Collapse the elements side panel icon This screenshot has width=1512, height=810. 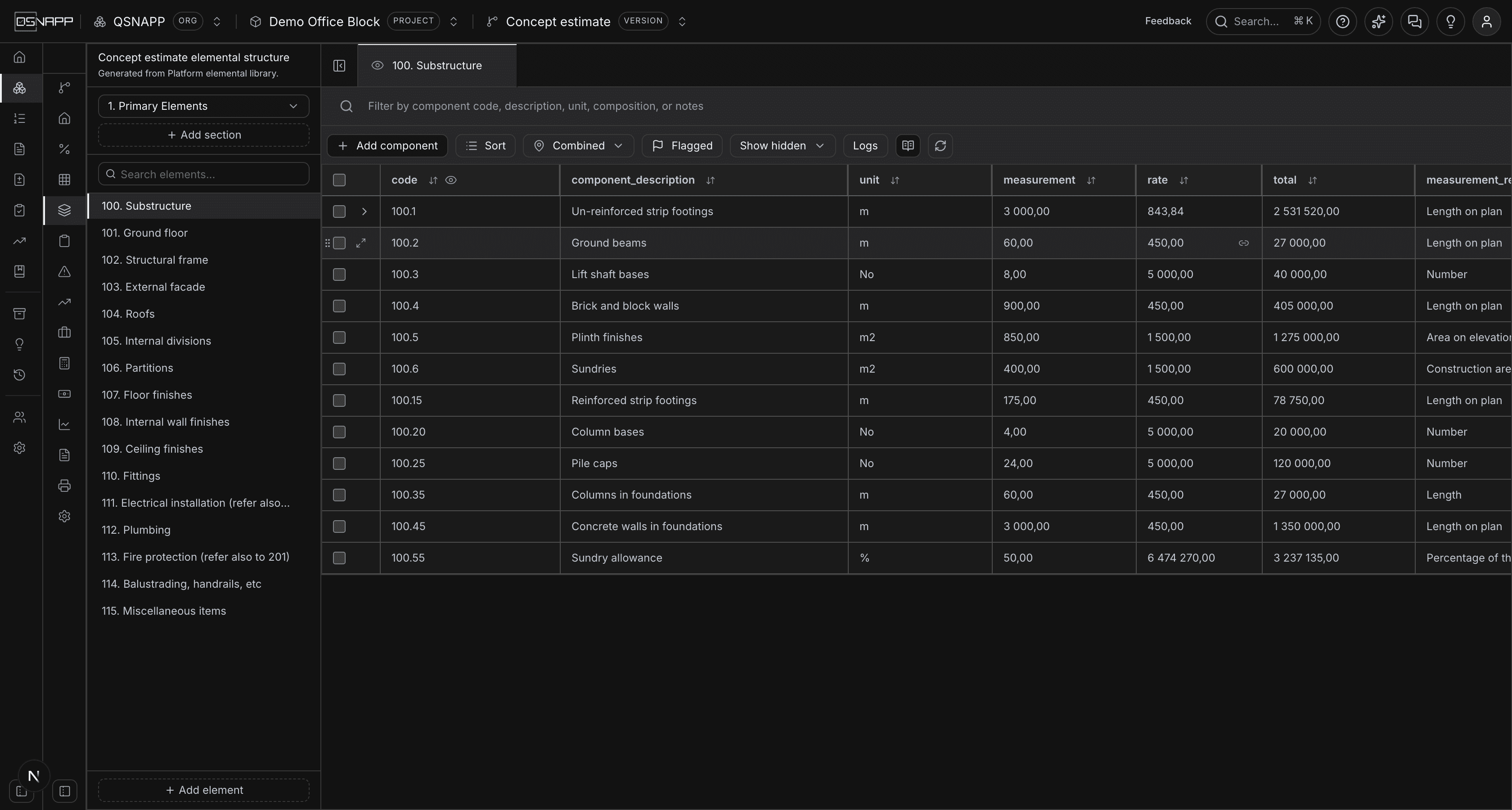(x=339, y=65)
